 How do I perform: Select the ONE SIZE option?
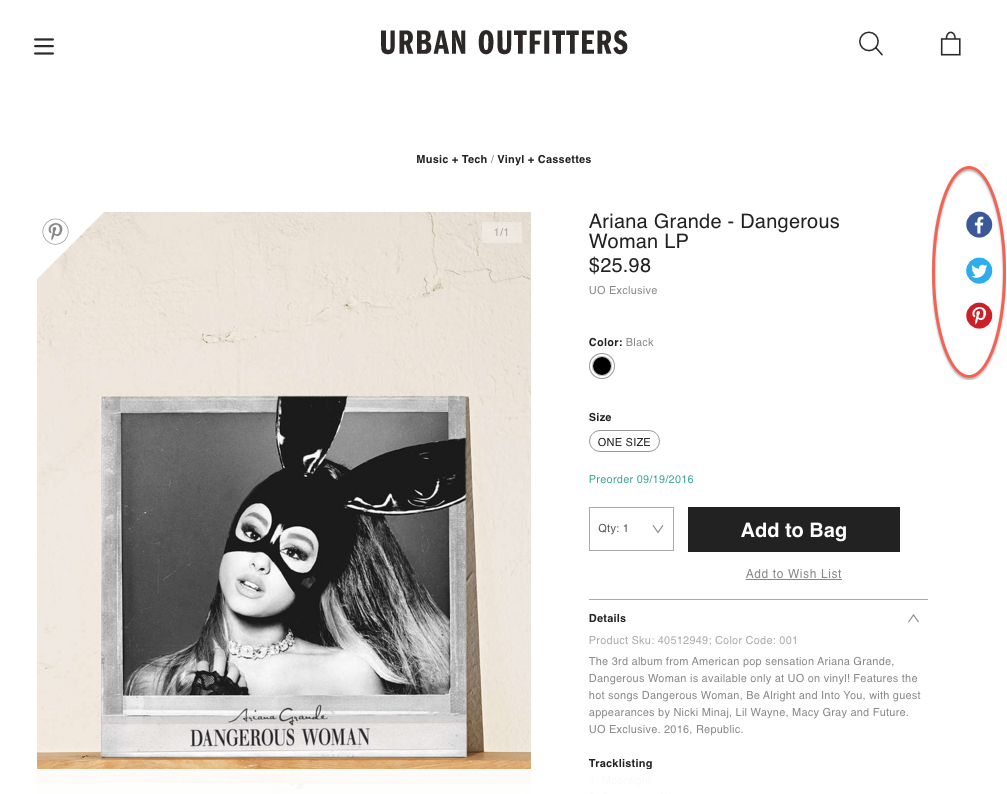(624, 441)
